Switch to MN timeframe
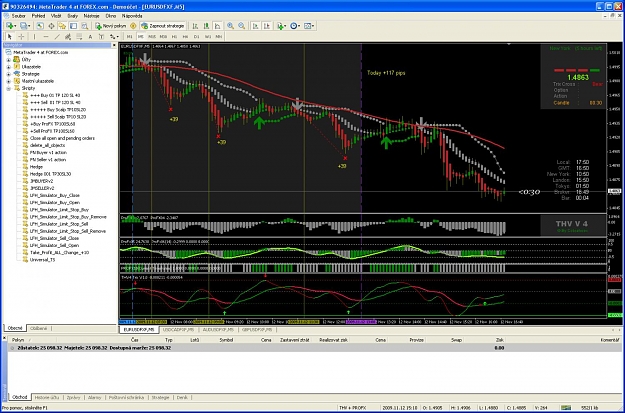 pyautogui.click(x=219, y=37)
